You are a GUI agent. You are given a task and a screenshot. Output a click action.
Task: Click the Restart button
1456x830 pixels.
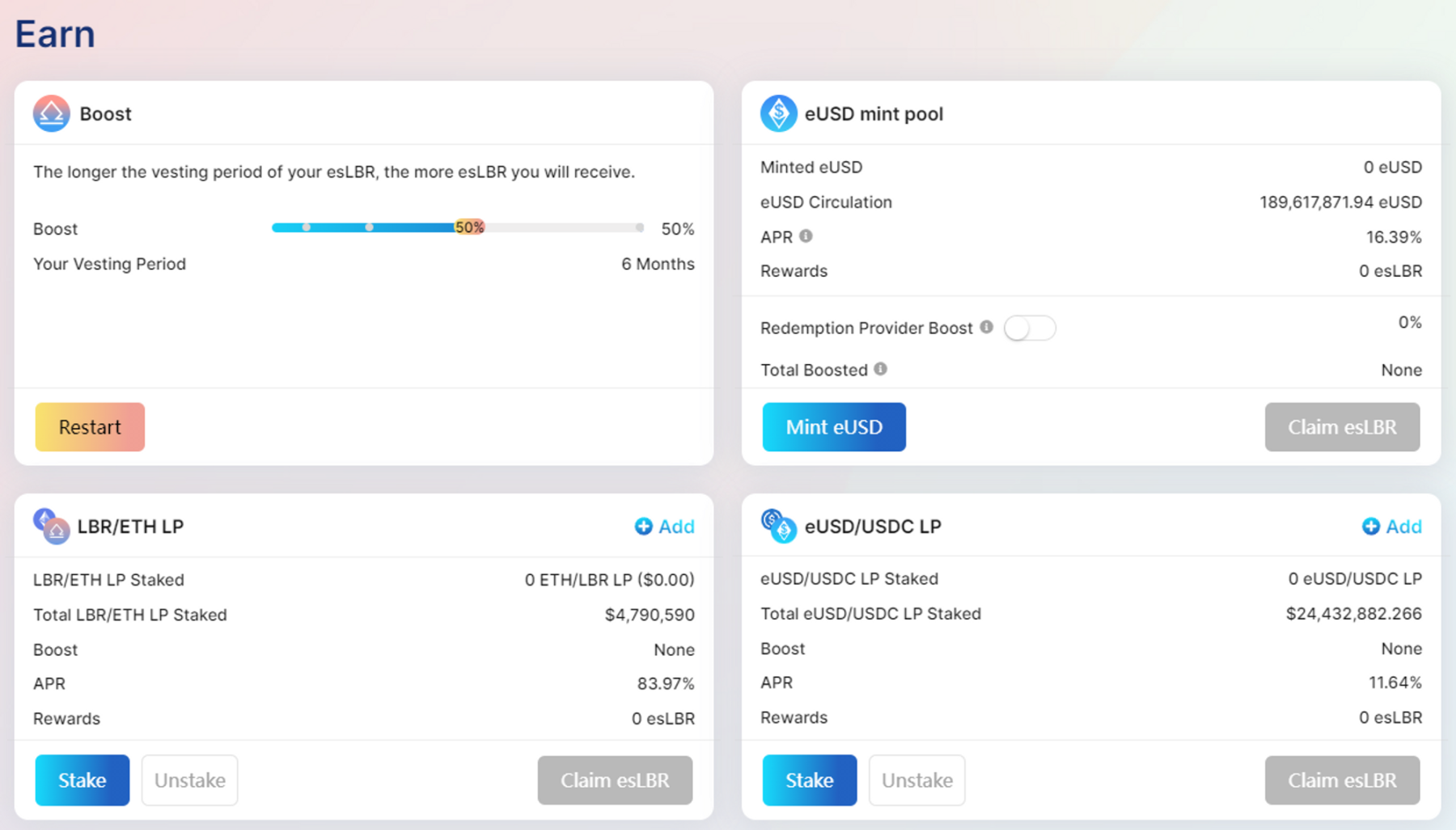90,426
